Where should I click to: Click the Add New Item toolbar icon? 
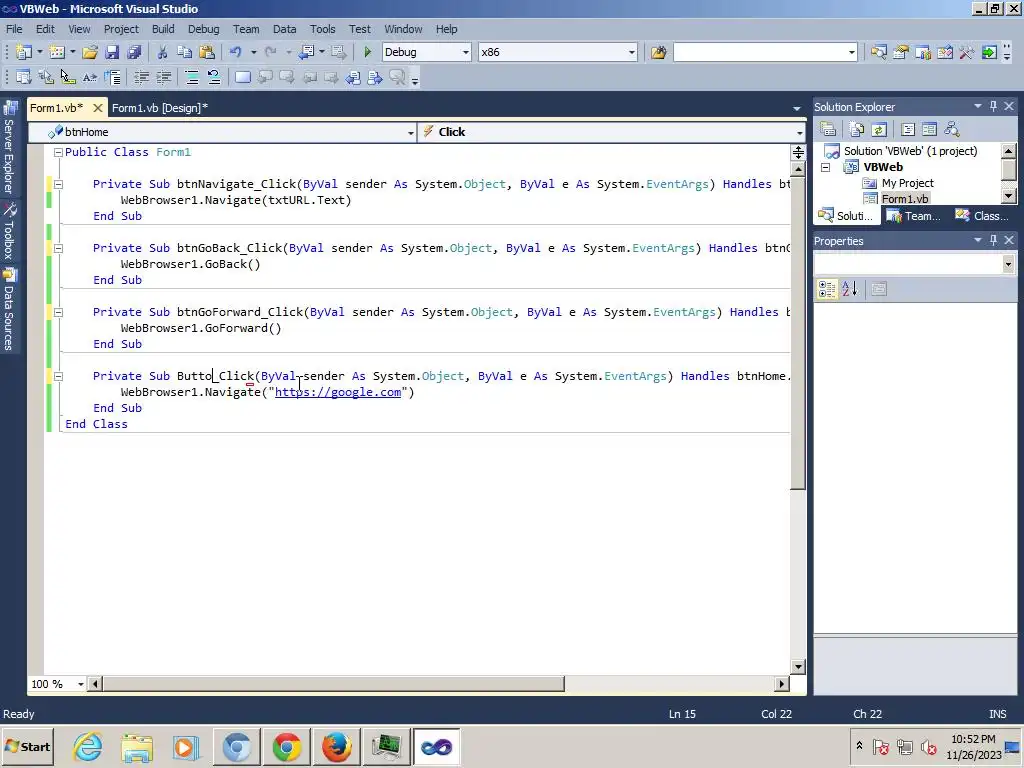[57, 52]
